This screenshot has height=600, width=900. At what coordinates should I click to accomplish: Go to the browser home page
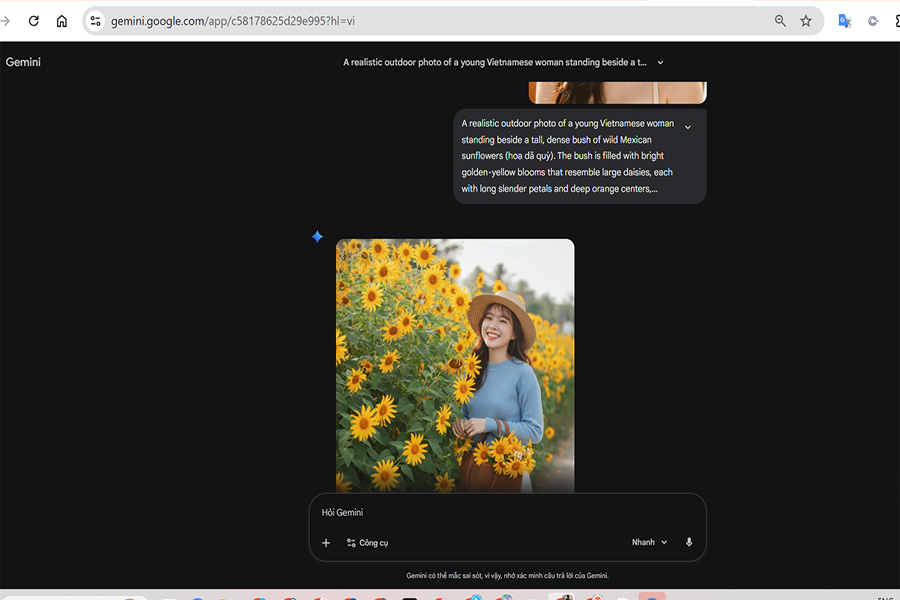pyautogui.click(x=62, y=21)
